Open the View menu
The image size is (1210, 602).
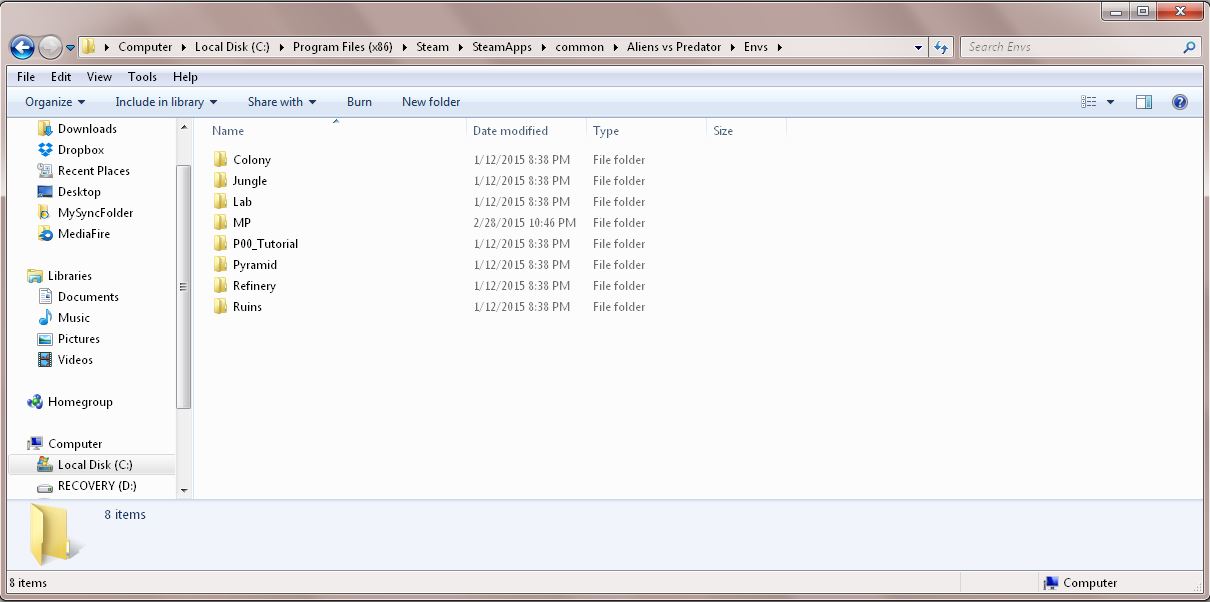(99, 77)
